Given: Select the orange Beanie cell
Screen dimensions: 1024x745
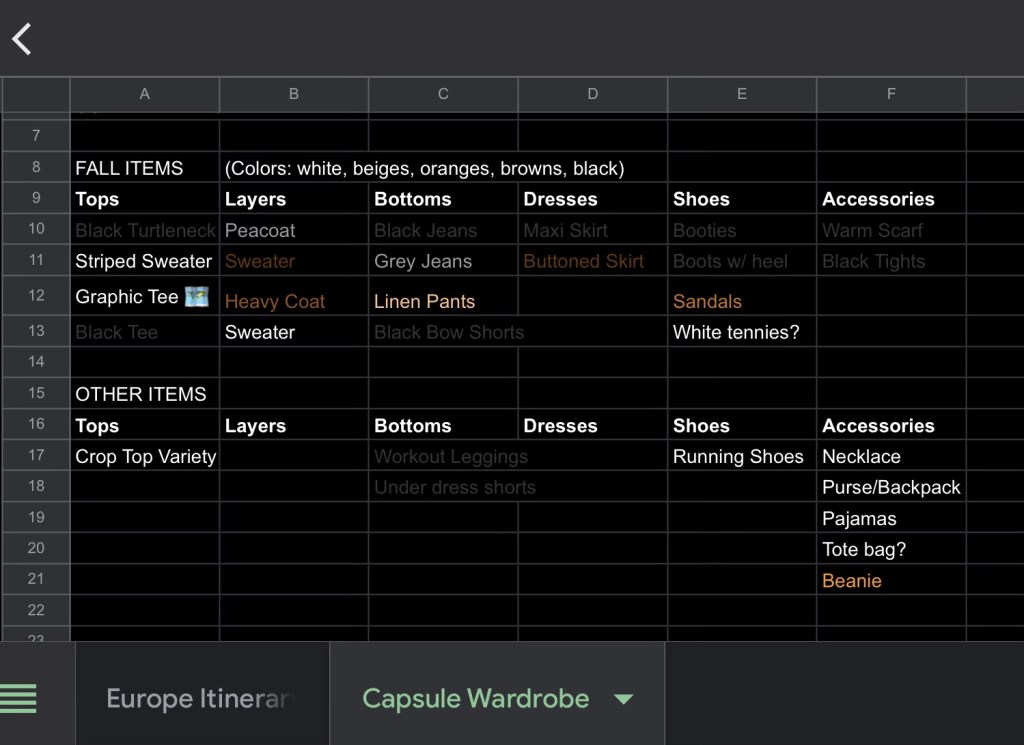Looking at the screenshot, I should click(852, 580).
